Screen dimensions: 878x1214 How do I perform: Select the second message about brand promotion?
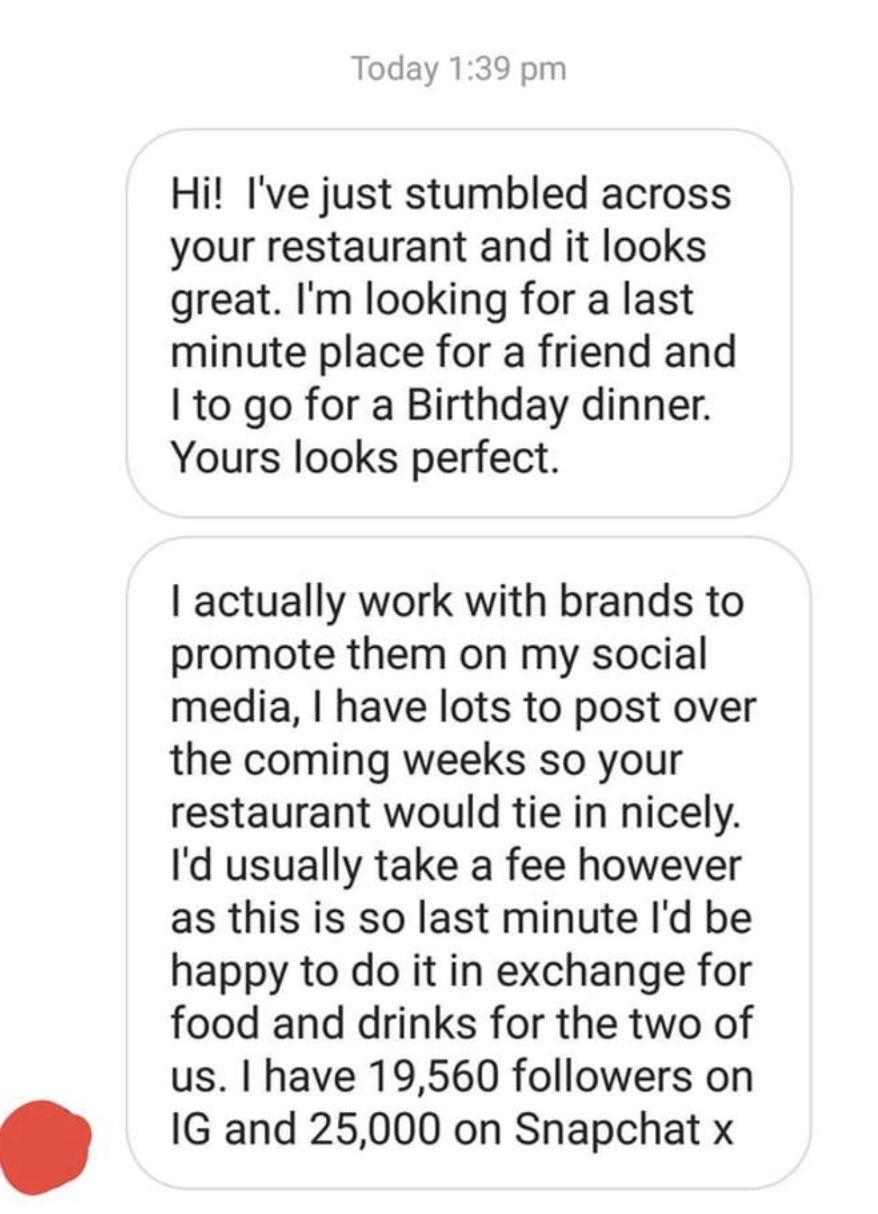[468, 863]
